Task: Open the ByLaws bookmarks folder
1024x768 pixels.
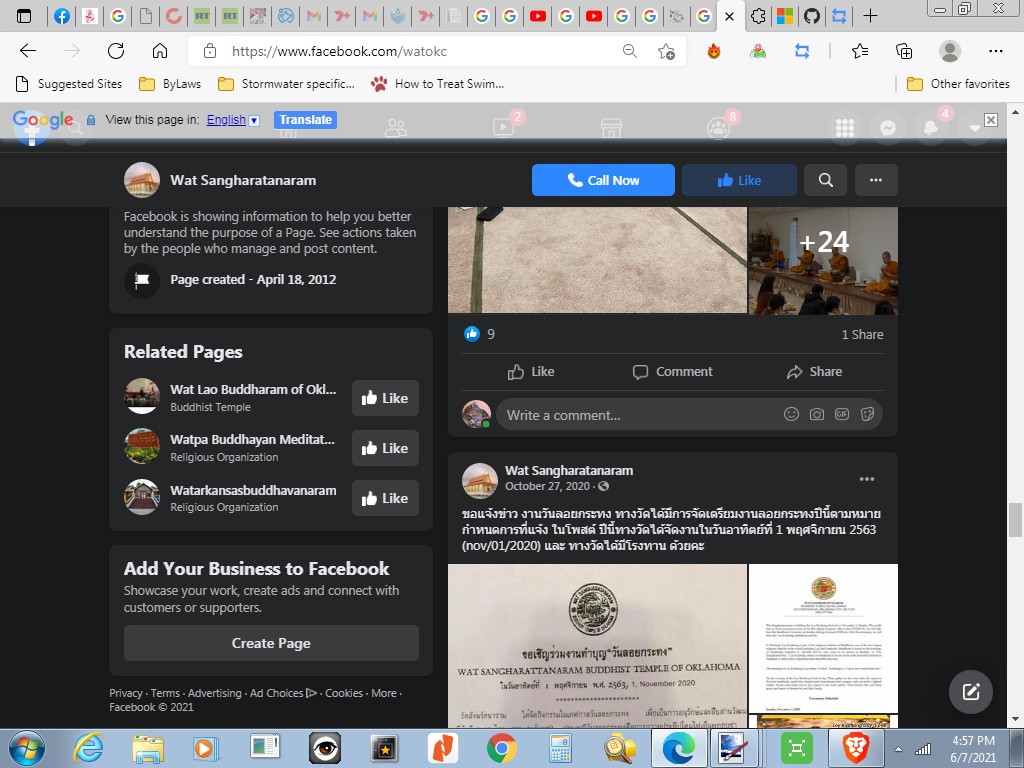Action: click(x=170, y=84)
